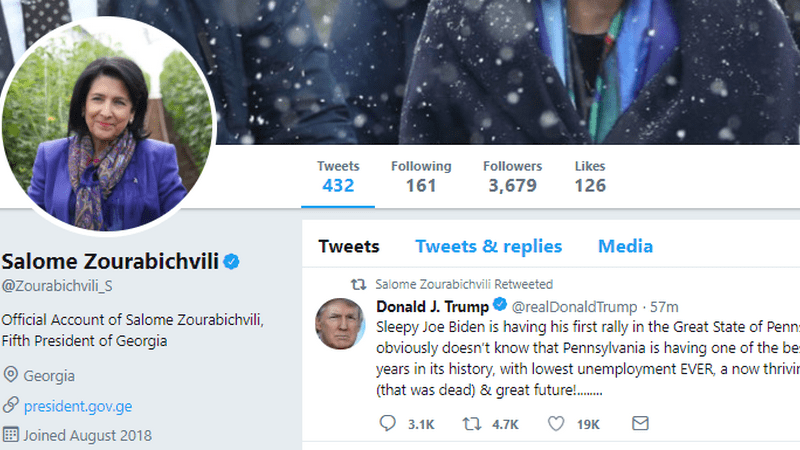Viewport: 800px width, 450px height.
Task: Click the envelope direct message icon
Action: click(x=640, y=424)
